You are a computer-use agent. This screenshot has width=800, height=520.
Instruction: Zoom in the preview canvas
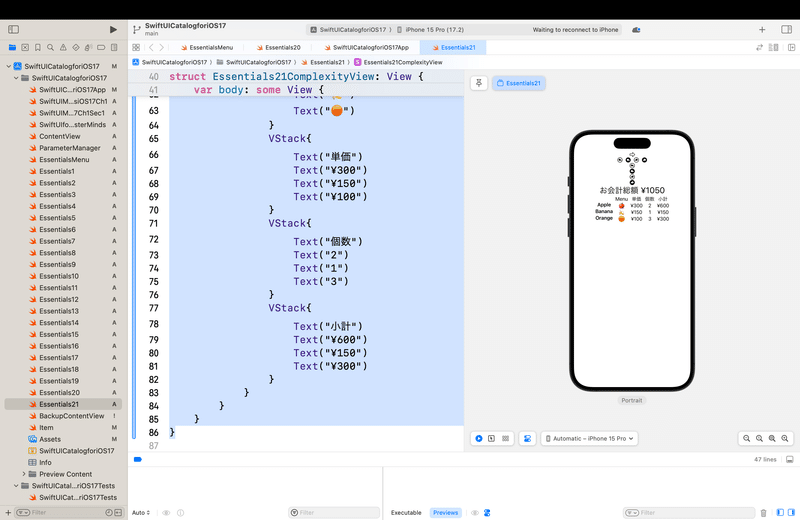785,438
